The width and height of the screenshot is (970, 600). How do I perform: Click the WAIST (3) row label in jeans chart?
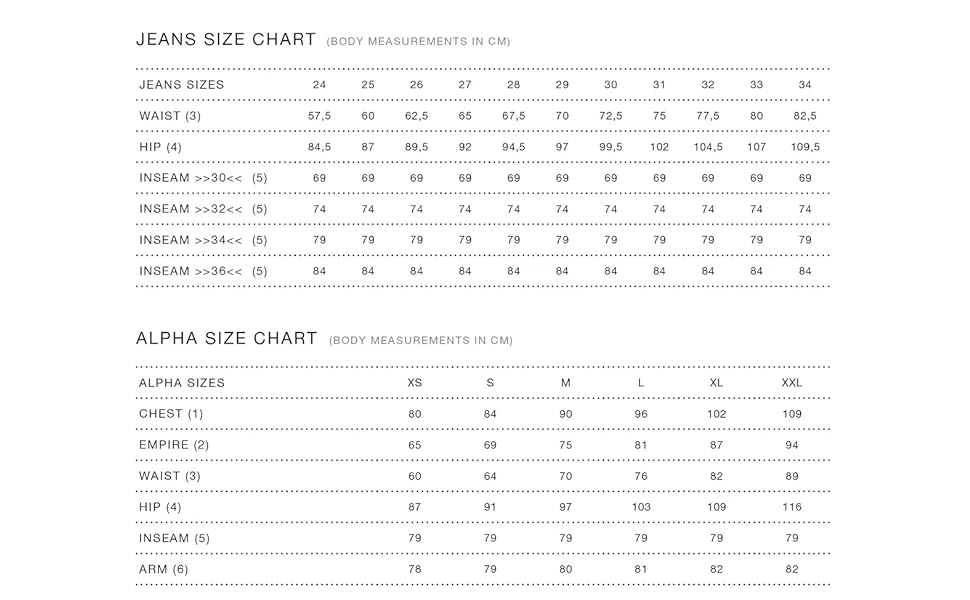[x=170, y=116]
